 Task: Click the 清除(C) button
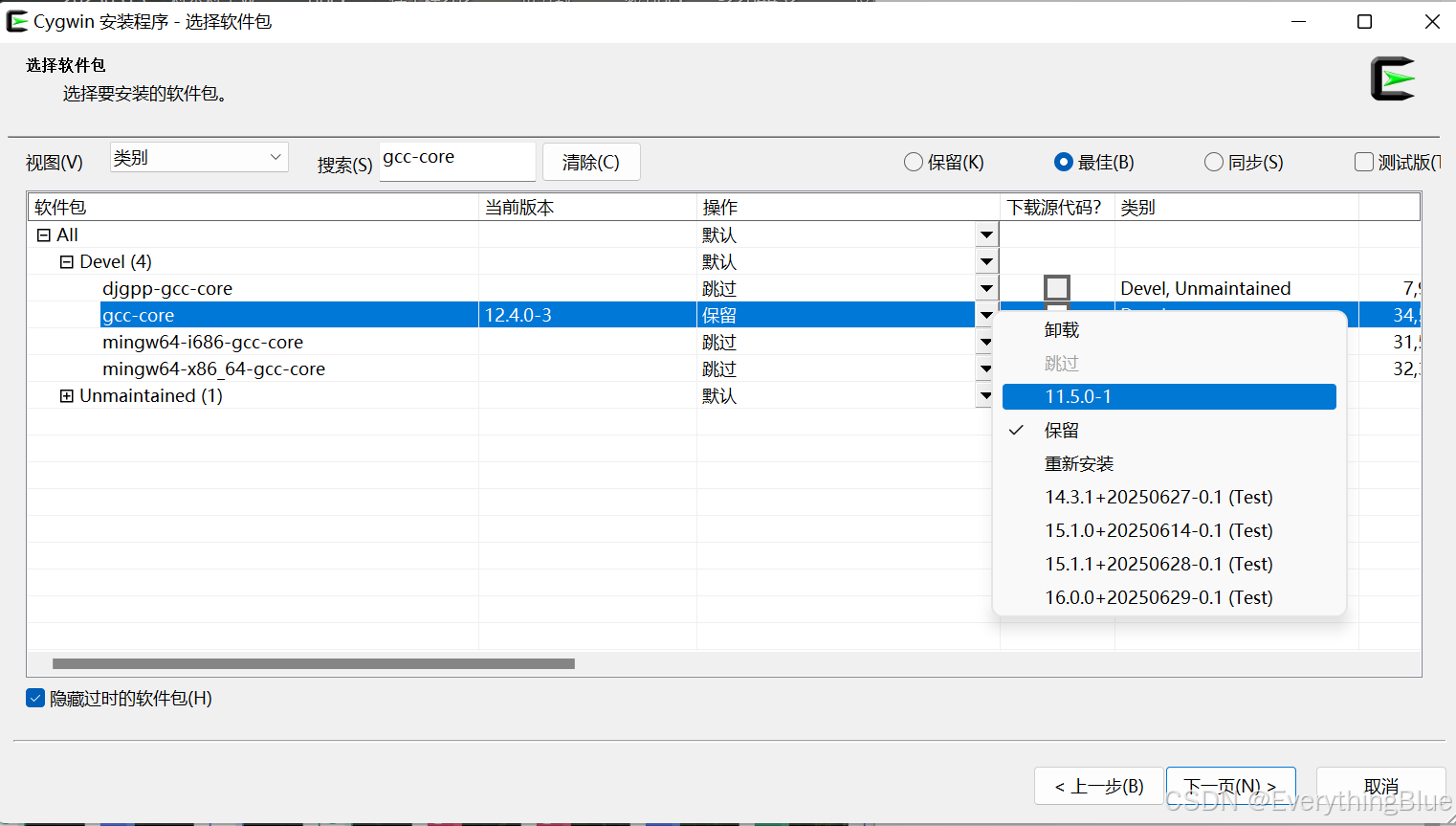point(591,162)
